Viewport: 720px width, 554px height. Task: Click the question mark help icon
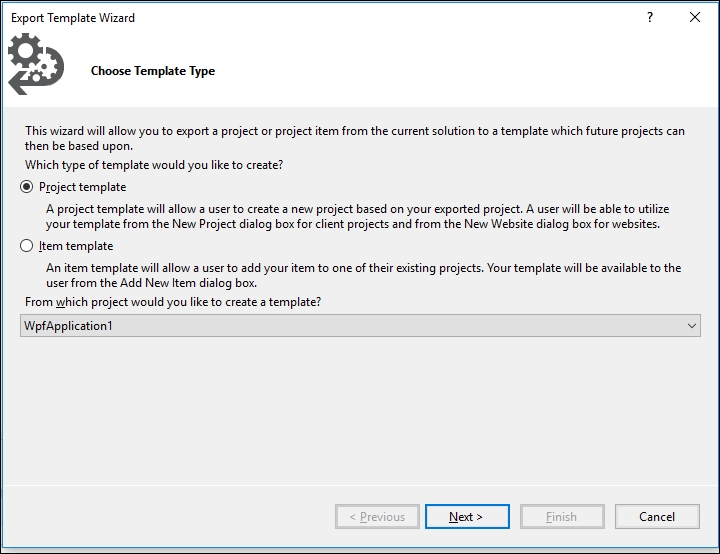click(650, 17)
